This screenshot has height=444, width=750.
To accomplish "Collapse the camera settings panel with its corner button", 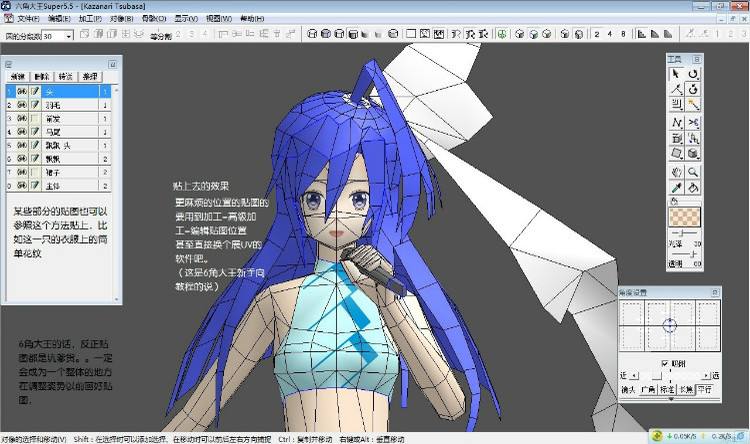I will coord(715,292).
